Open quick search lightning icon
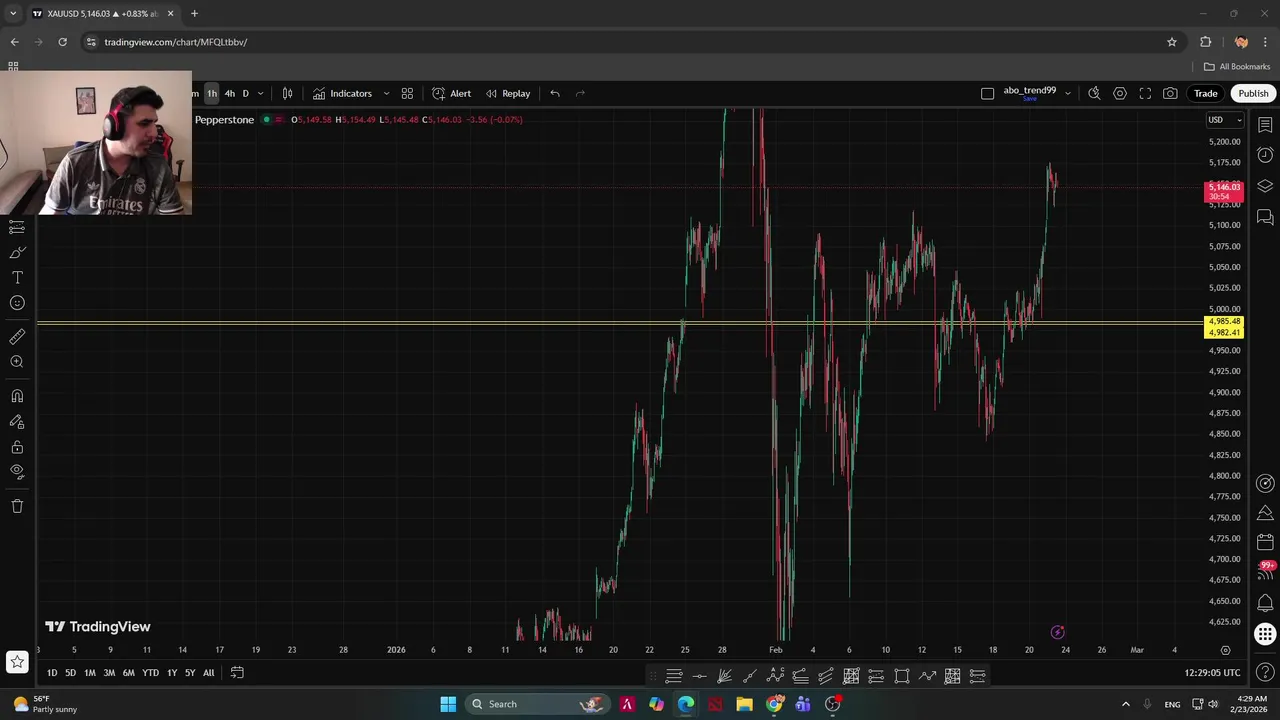 point(1094,93)
